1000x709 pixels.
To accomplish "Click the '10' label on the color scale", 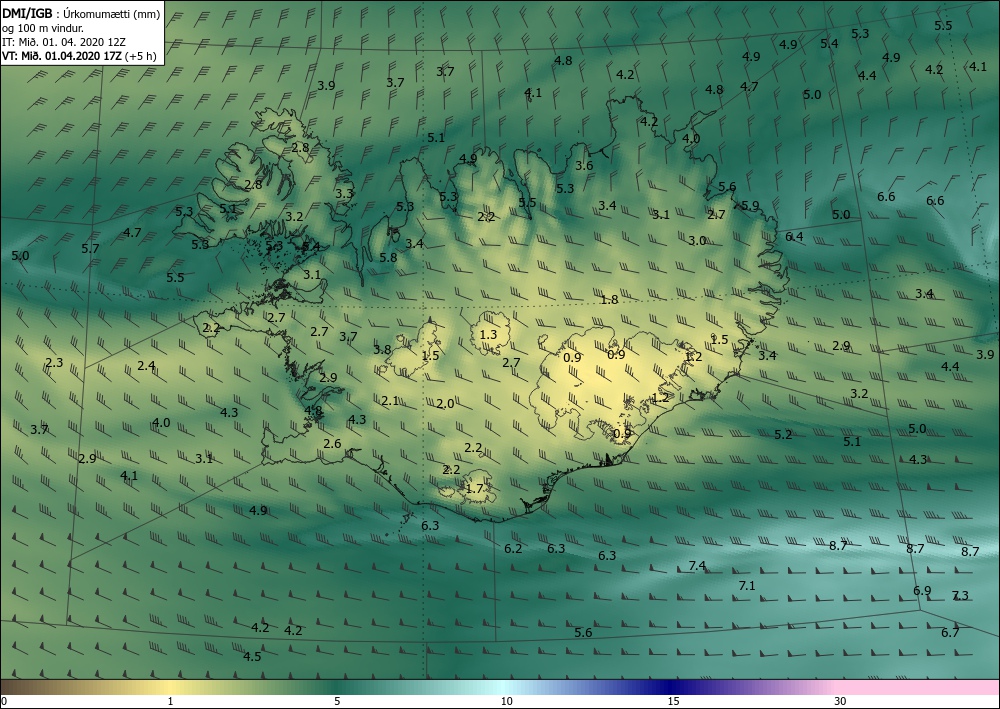I will pyautogui.click(x=506, y=702).
